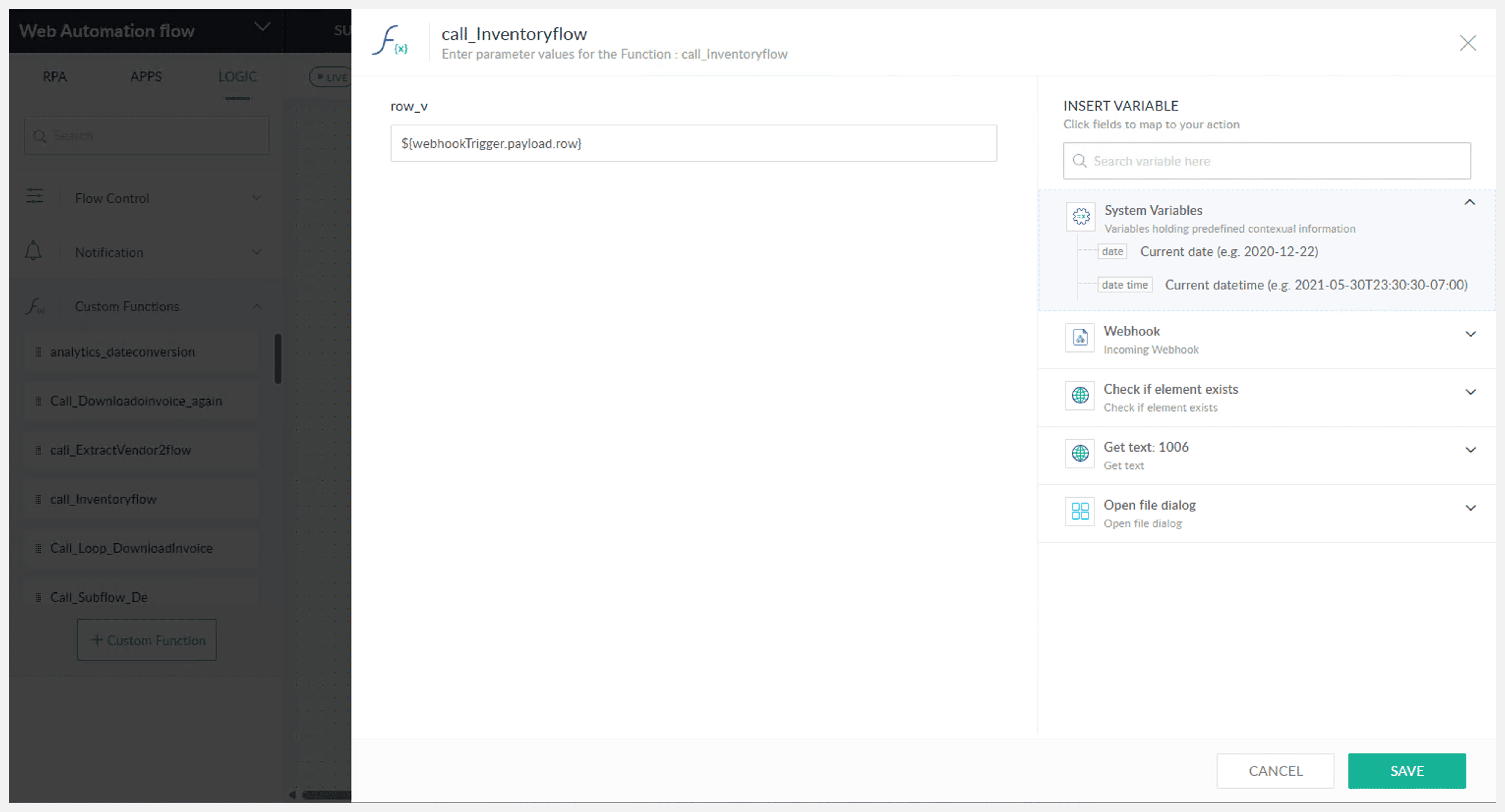Viewport: 1505px width, 812px height.
Task: Click the Get text: 1006 globe icon
Action: (1080, 453)
